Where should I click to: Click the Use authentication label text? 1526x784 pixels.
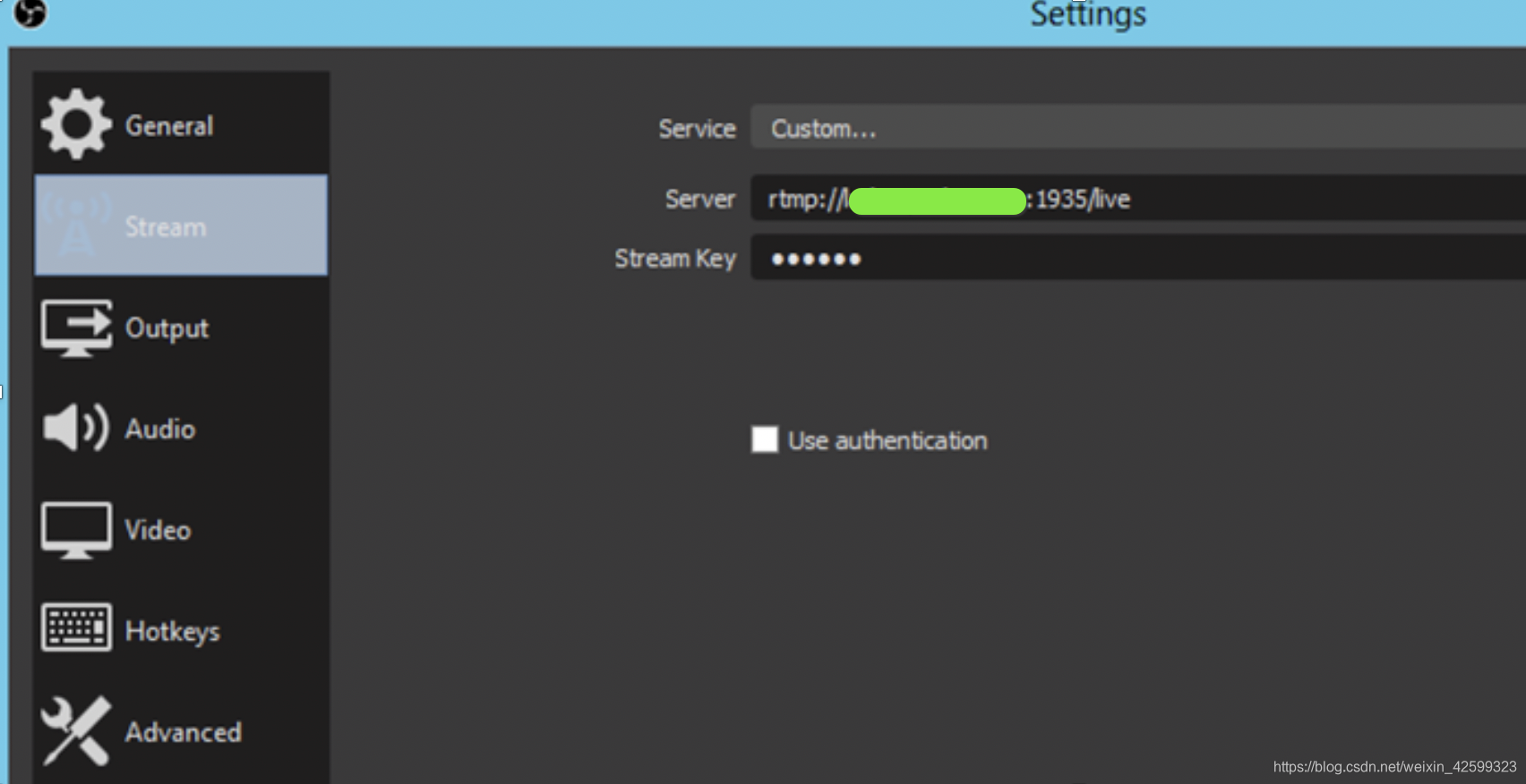(x=887, y=440)
